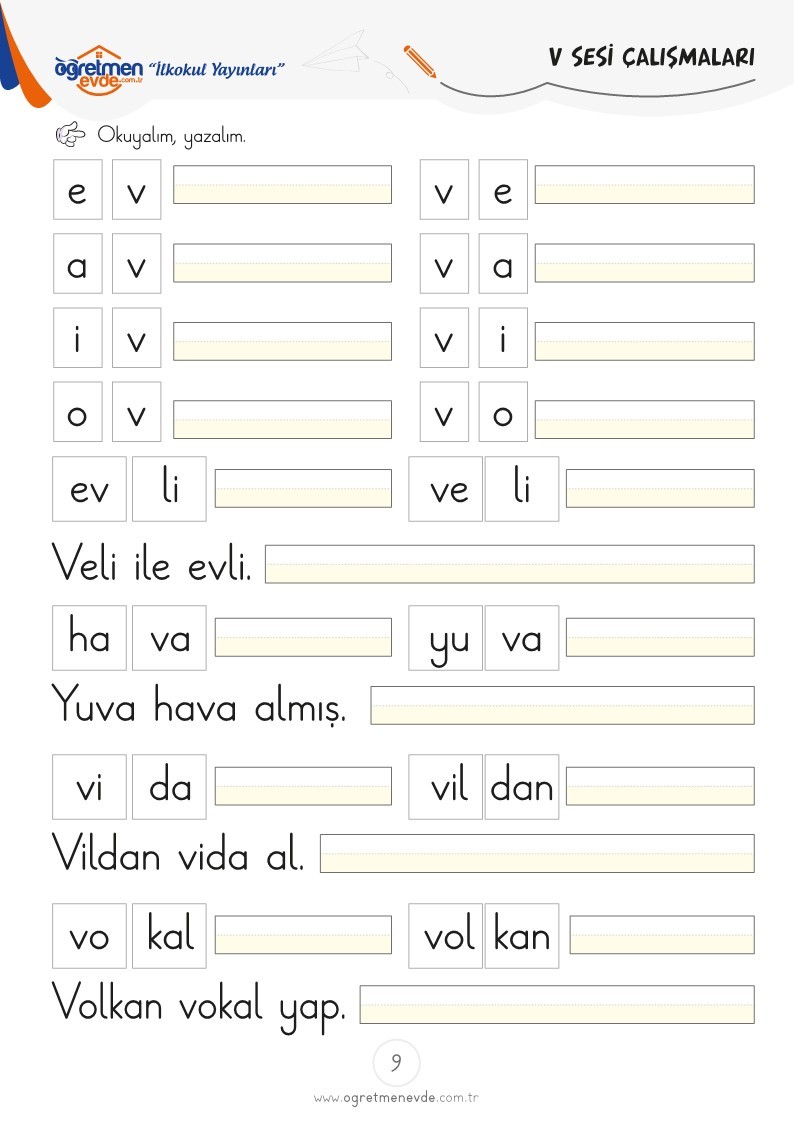
Task: Click the writing line beside 'vil dan'
Action: point(660,786)
